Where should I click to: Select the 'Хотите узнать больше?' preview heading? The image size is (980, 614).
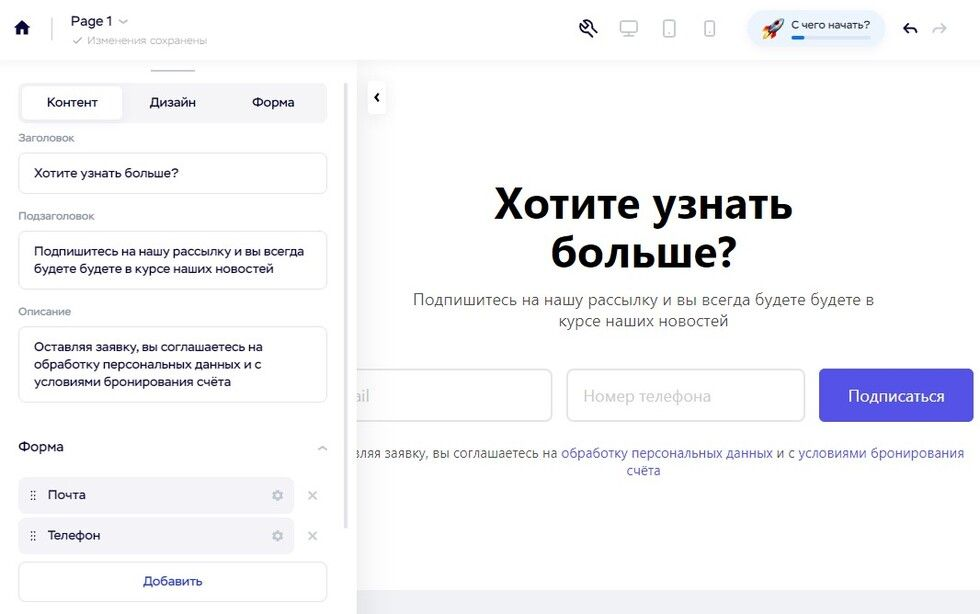coord(643,228)
